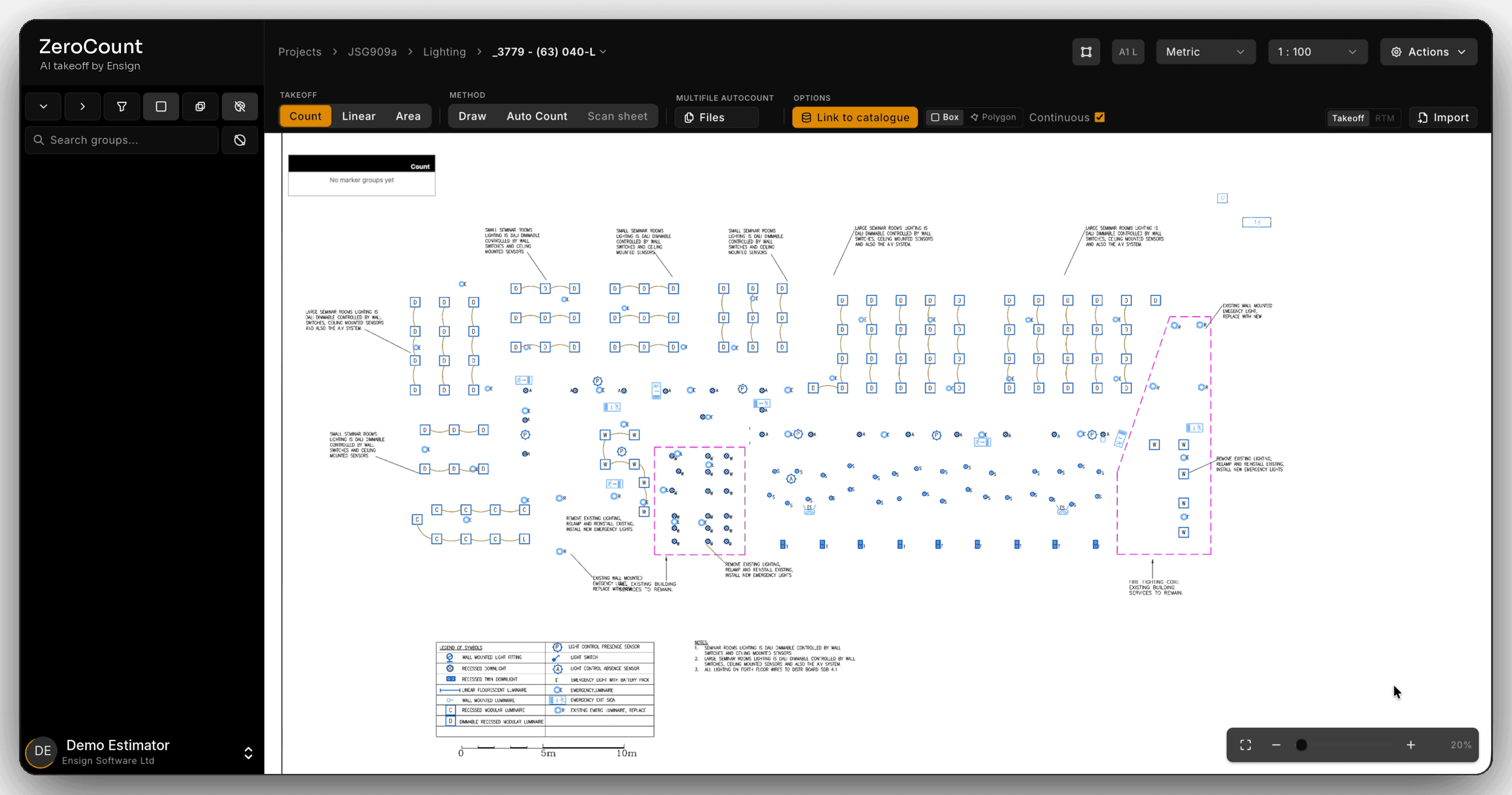
Task: Choose the Scan sheet method
Action: pos(617,116)
